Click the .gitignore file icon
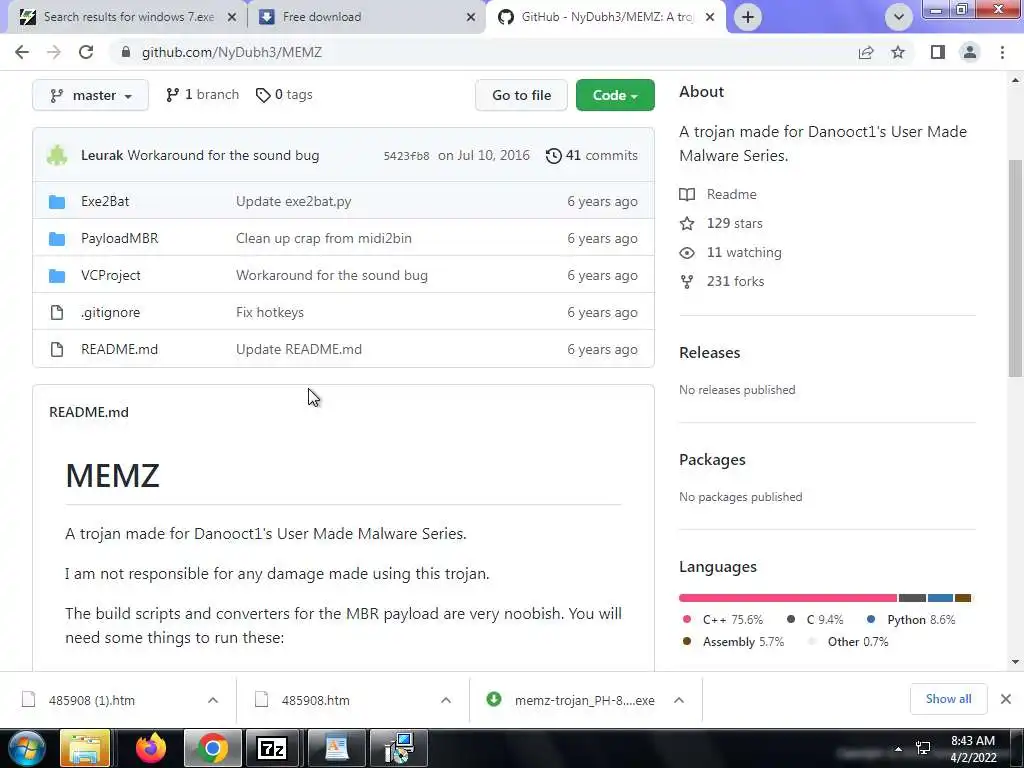The width and height of the screenshot is (1024, 768). click(57, 313)
